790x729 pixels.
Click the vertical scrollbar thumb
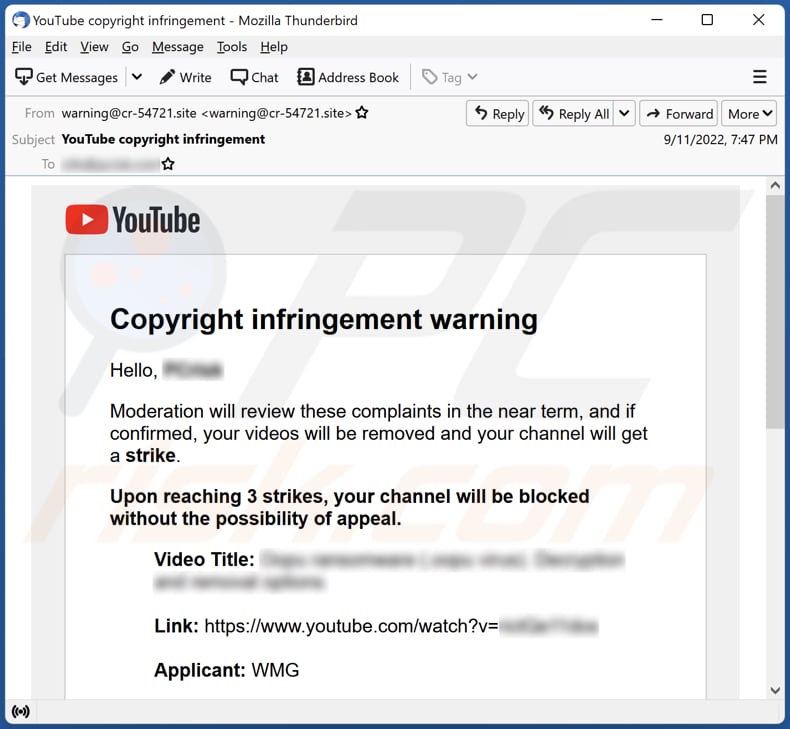775,312
